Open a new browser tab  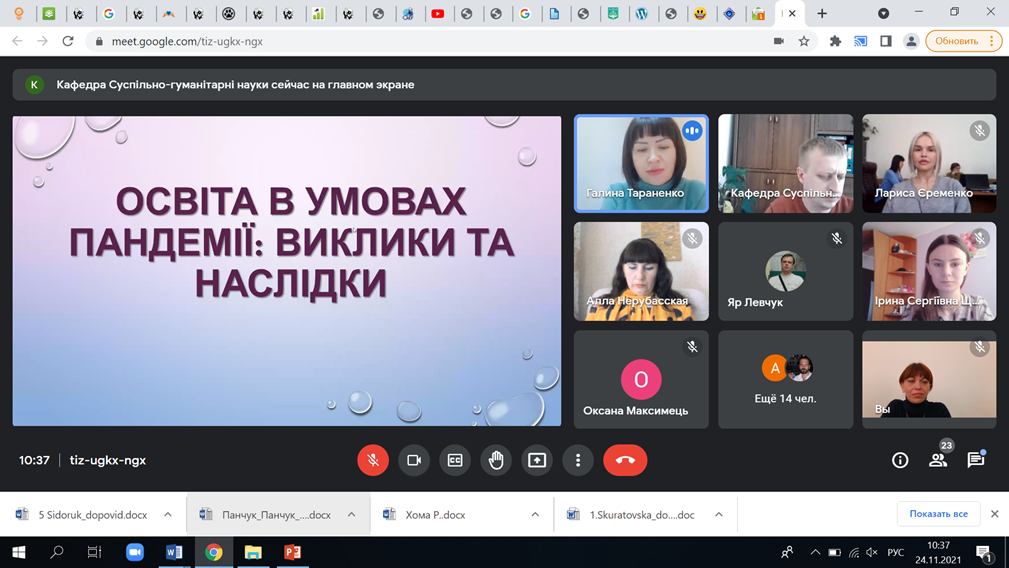click(822, 14)
